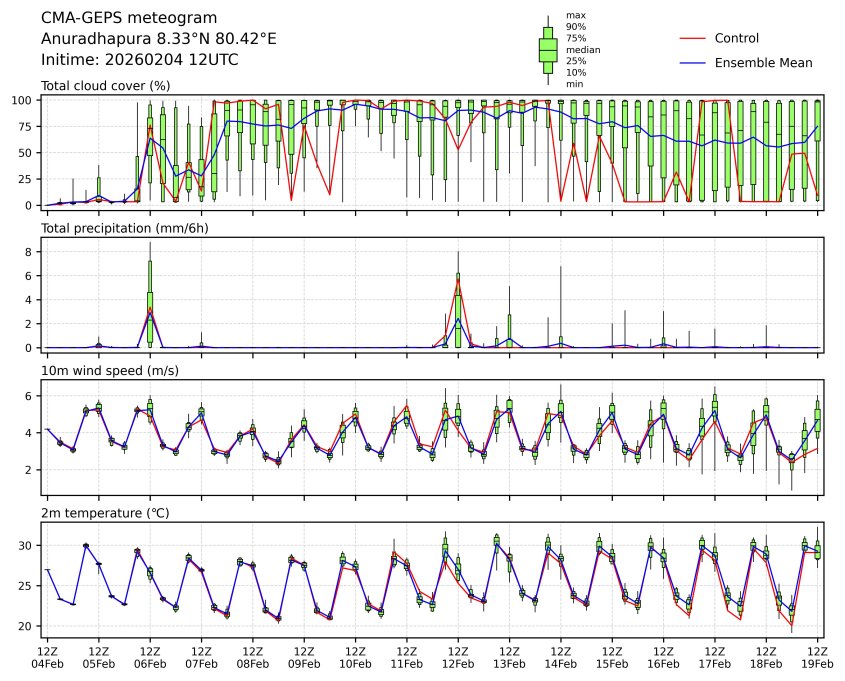The height and width of the screenshot is (681, 845).
Task: Click the median label in the legend
Action: pyautogui.click(x=577, y=50)
